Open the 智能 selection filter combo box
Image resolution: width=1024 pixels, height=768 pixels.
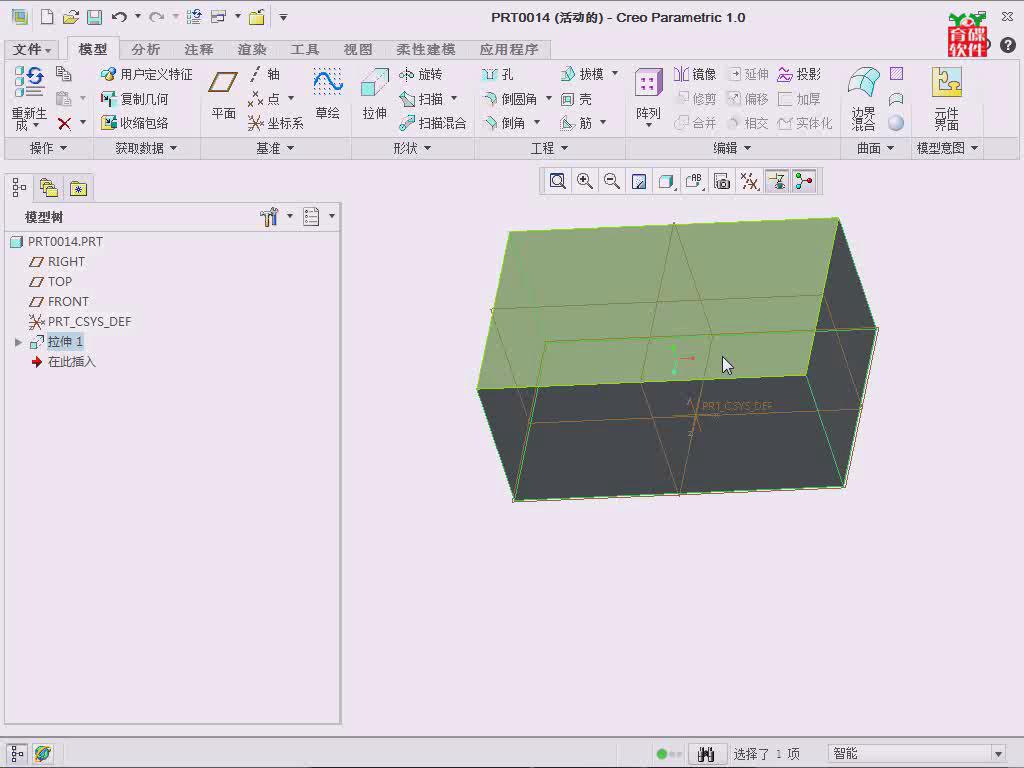(917, 754)
